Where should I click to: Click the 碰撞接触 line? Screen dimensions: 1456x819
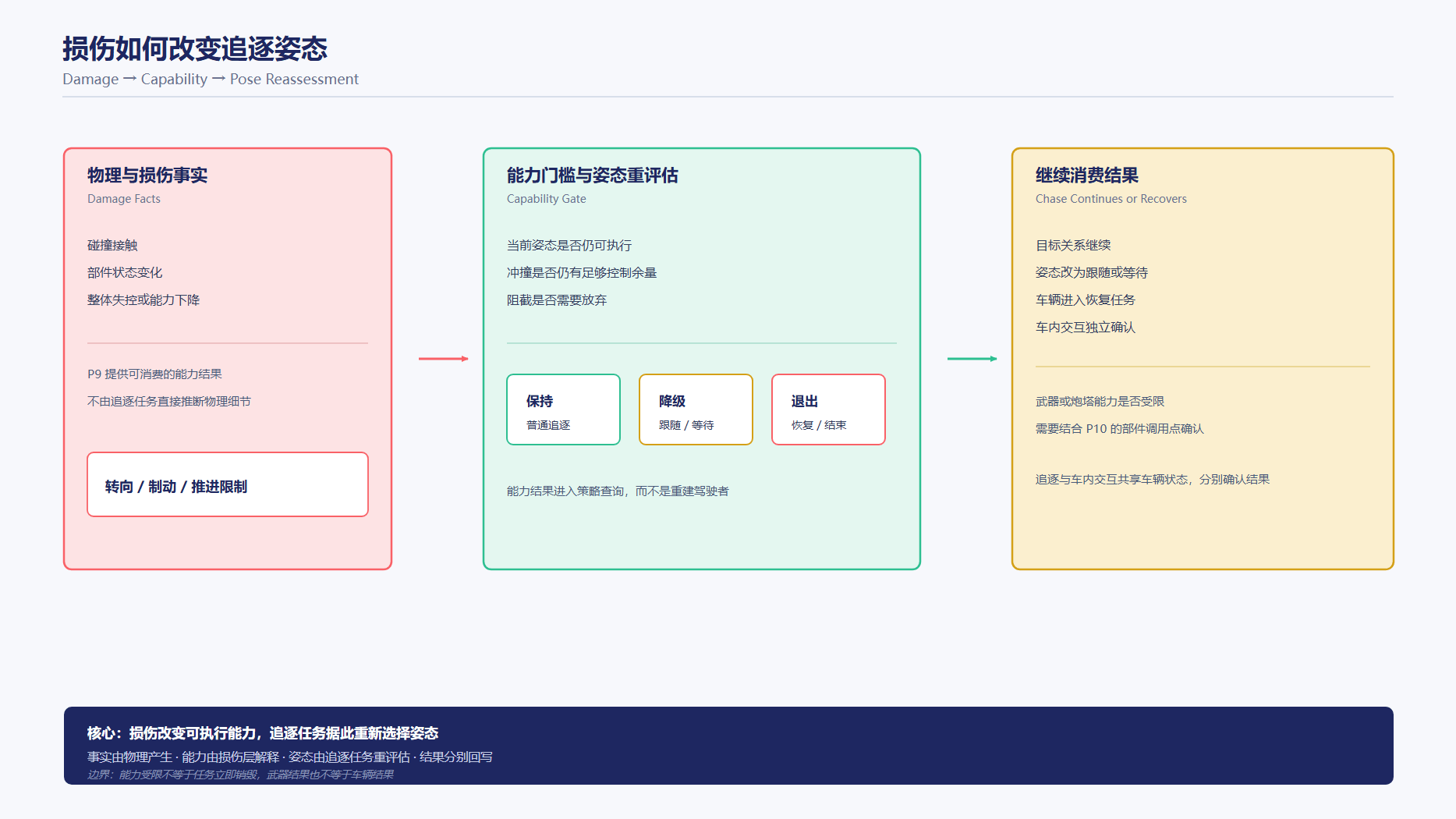click(x=112, y=245)
